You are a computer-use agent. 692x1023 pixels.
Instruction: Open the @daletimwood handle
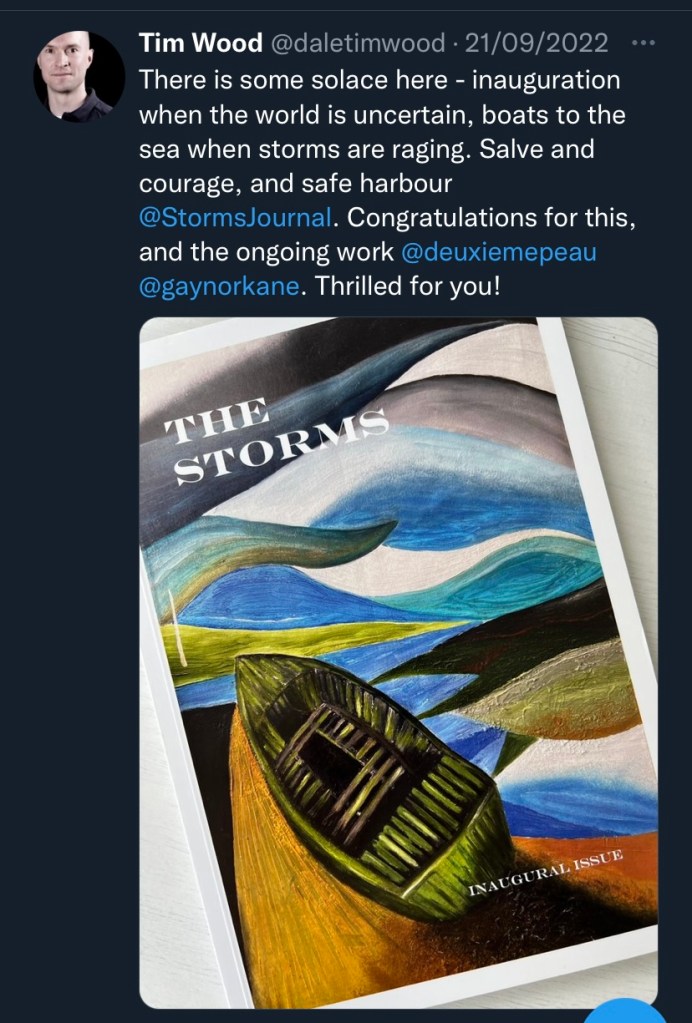[344, 43]
